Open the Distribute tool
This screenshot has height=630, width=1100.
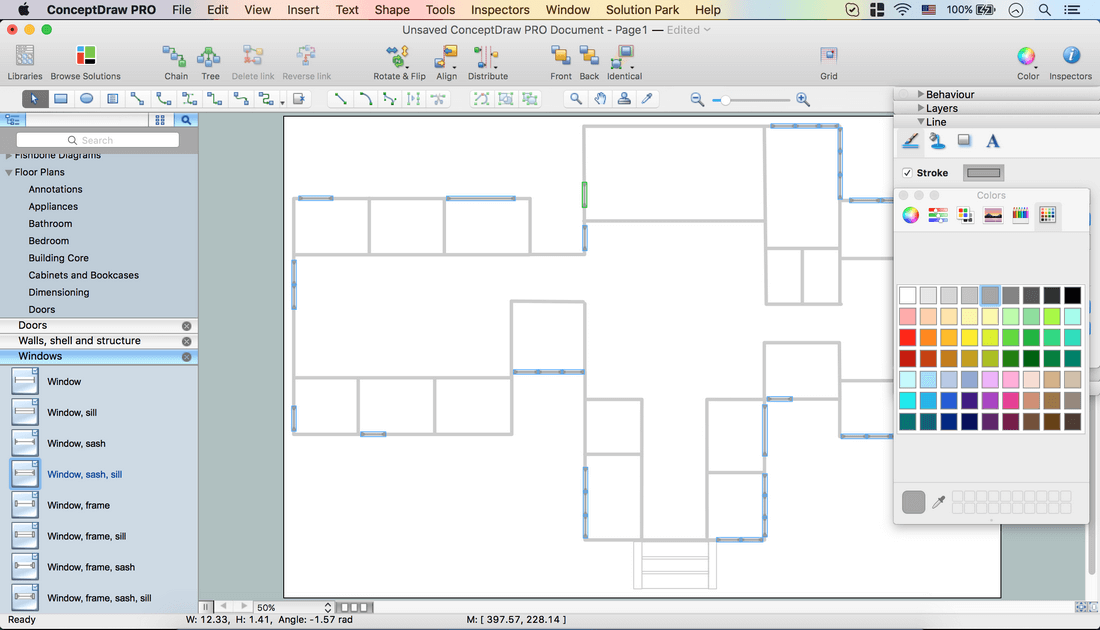point(488,62)
